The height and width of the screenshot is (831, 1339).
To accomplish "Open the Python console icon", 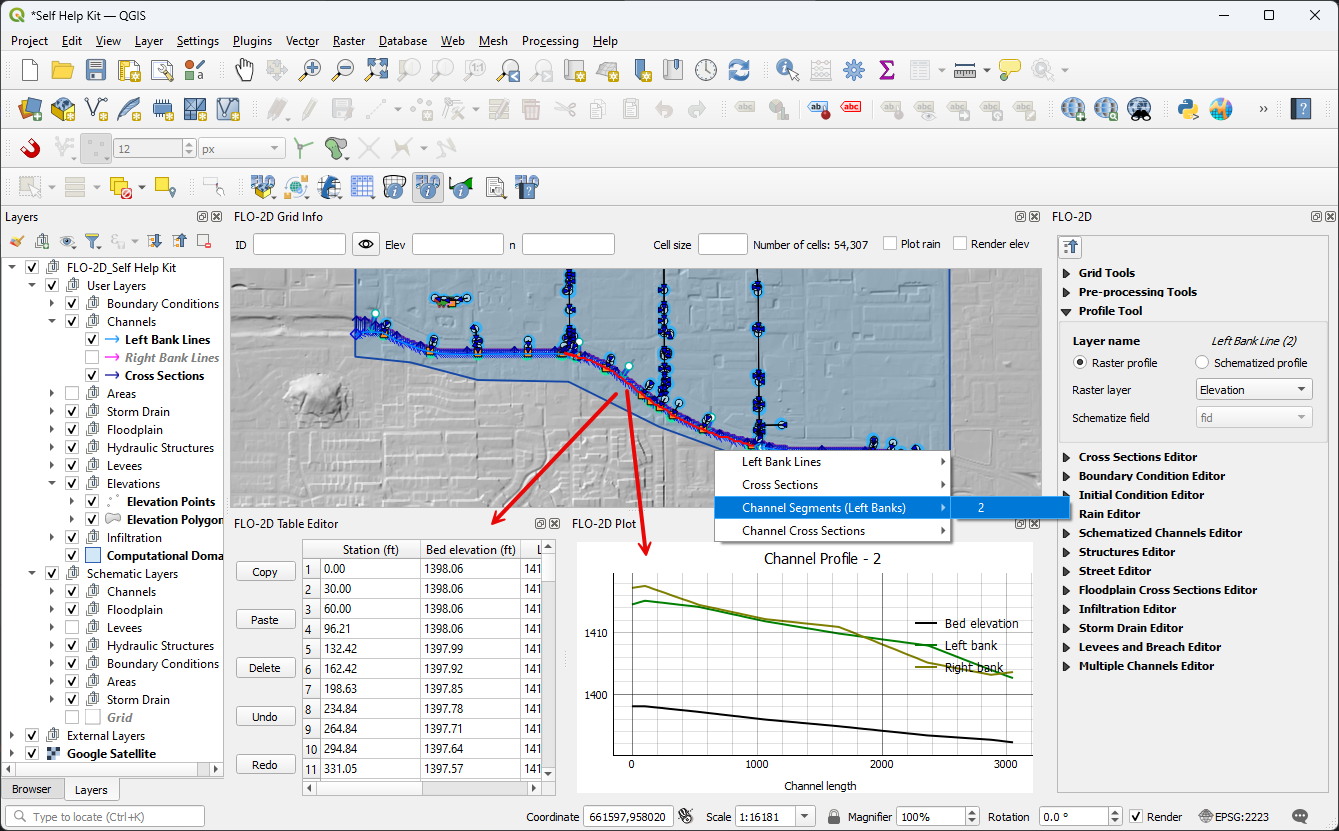I will point(1188,109).
